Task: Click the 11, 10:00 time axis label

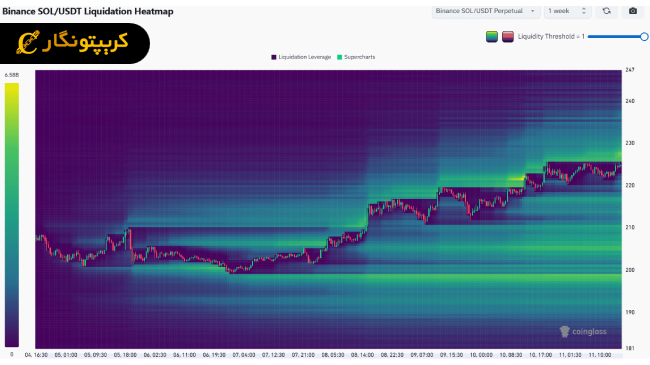Action: click(x=600, y=355)
